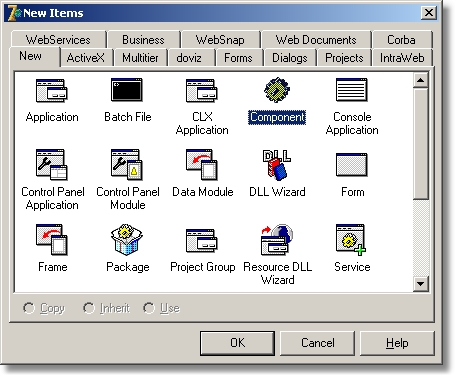Select the Form icon
The image size is (455, 377).
(352, 165)
